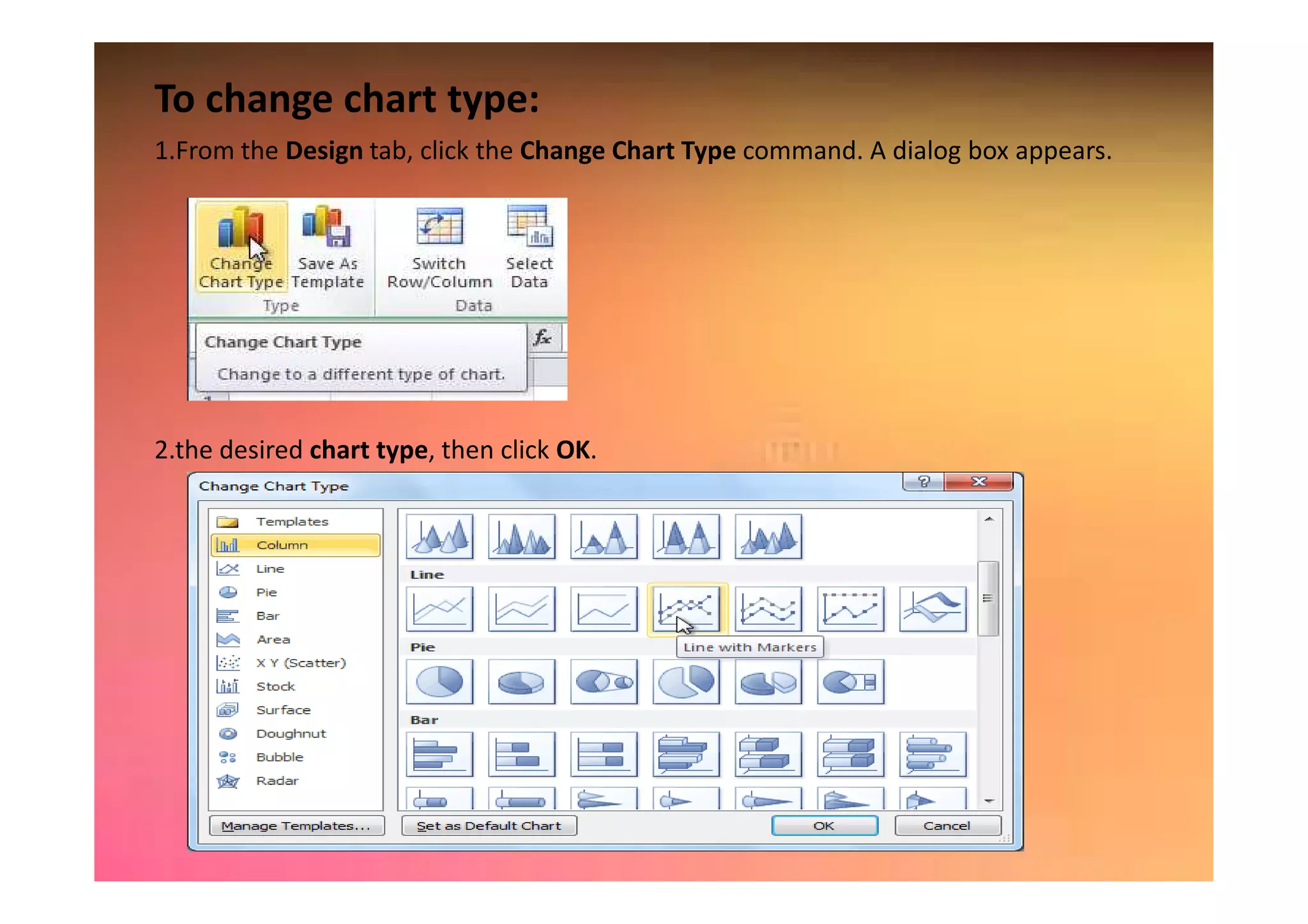The image size is (1308, 924).
Task: Choose X Y (Scatter) category
Action: [x=296, y=663]
